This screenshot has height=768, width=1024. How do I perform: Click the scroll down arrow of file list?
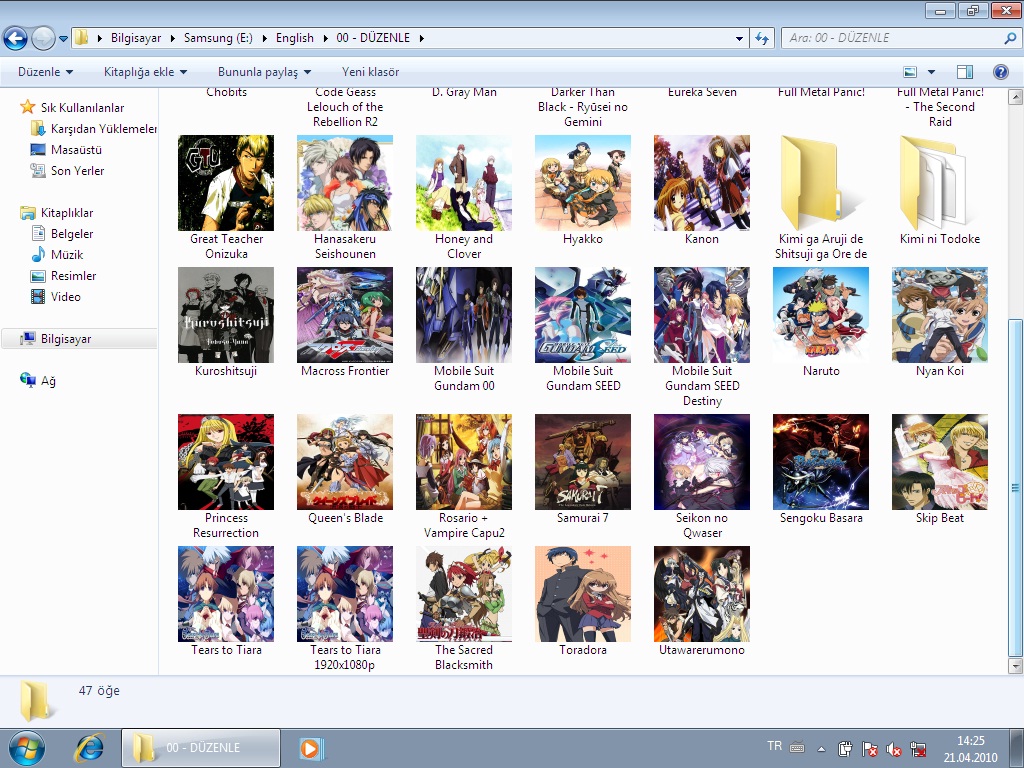(1015, 665)
